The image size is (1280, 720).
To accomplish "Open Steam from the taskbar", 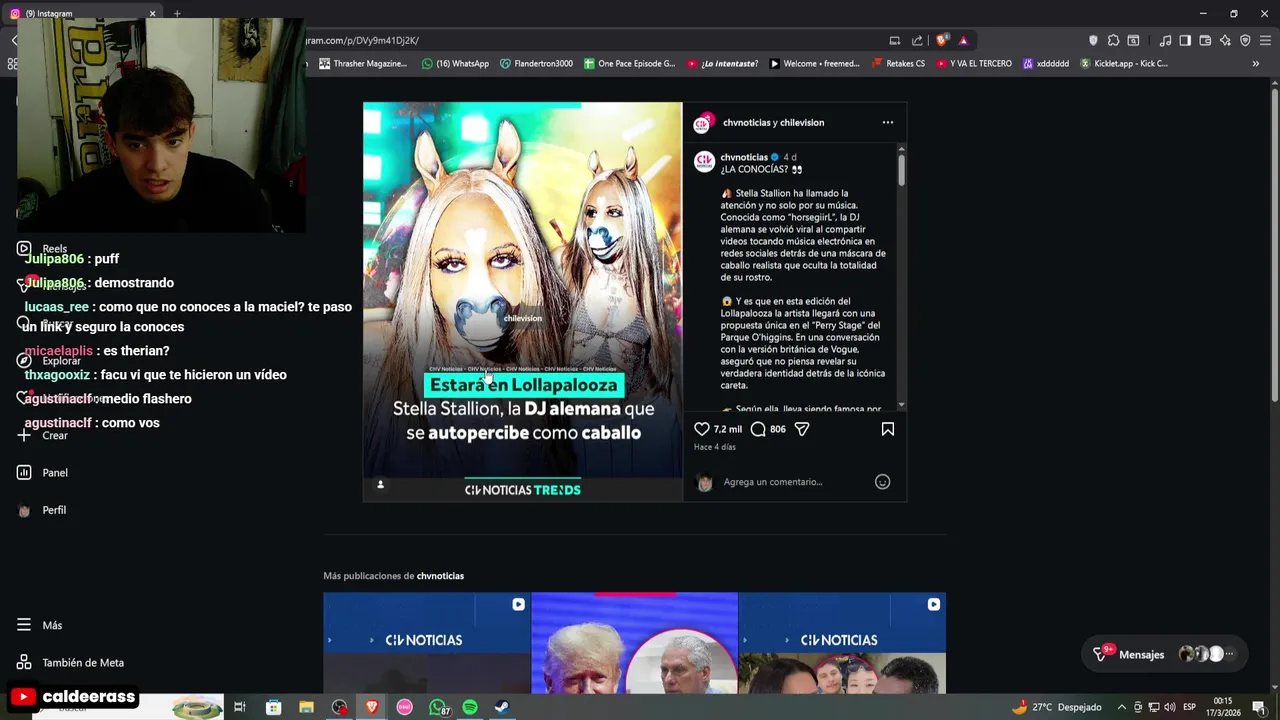I will pos(502,707).
